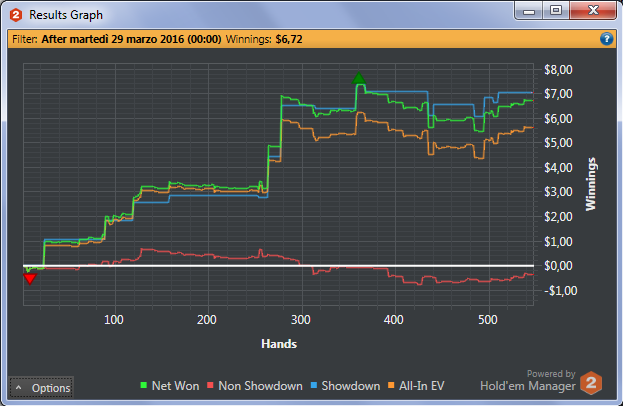Click the orange All-In EV legend swatch
This screenshot has height=406, width=623.
click(391, 385)
